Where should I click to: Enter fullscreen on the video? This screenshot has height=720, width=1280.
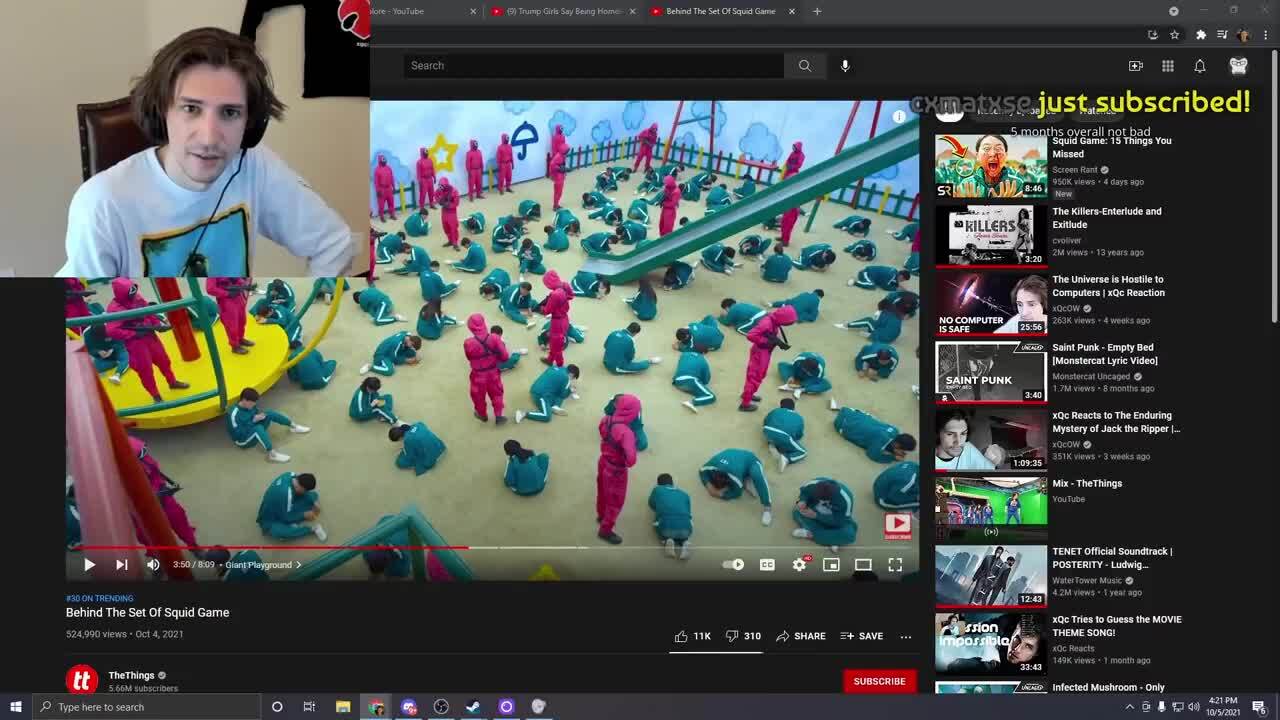[x=895, y=565]
